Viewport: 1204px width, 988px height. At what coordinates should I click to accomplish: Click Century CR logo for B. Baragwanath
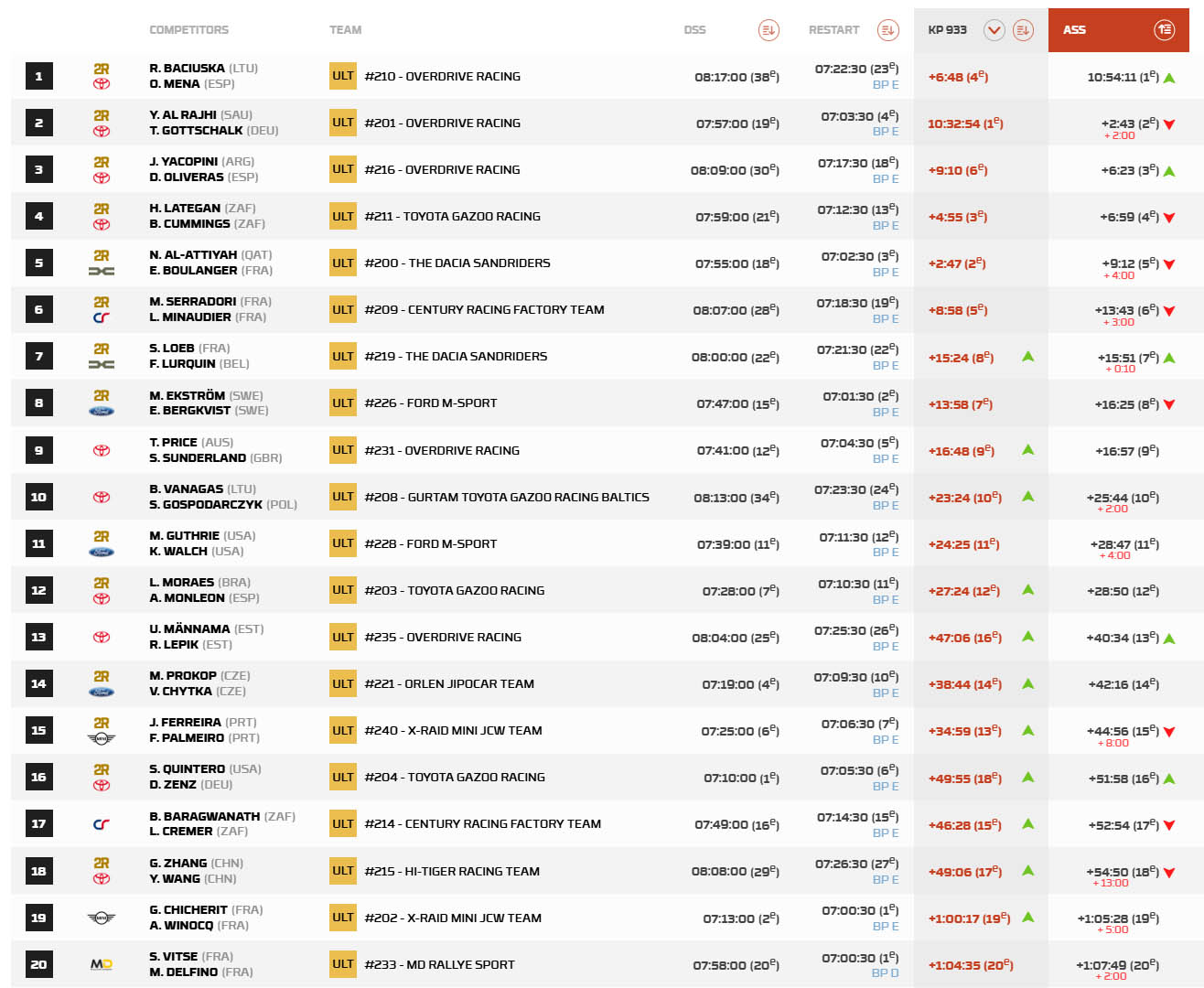pos(102,824)
